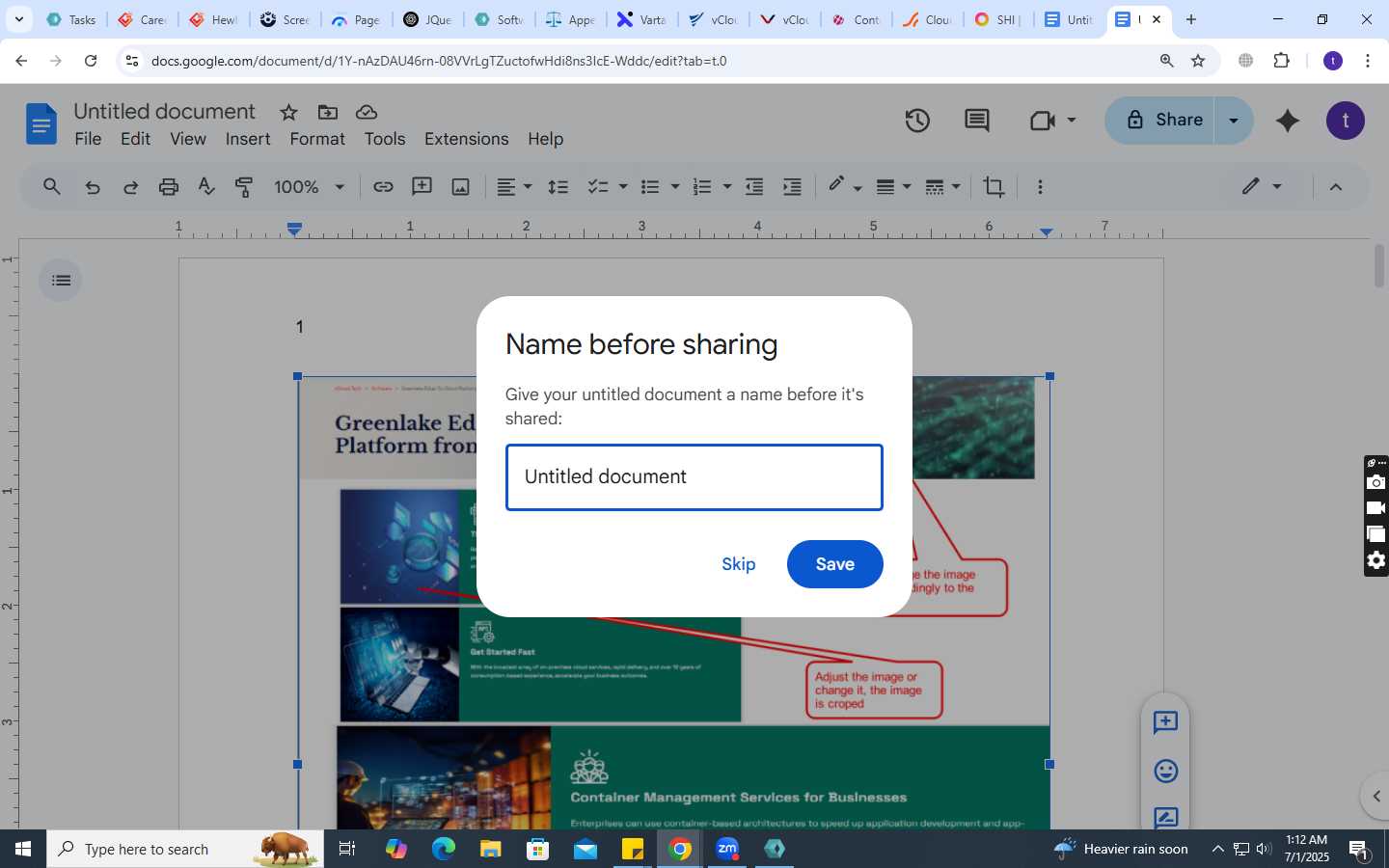
Task: Click the Google account avatar
Action: (x=1346, y=121)
